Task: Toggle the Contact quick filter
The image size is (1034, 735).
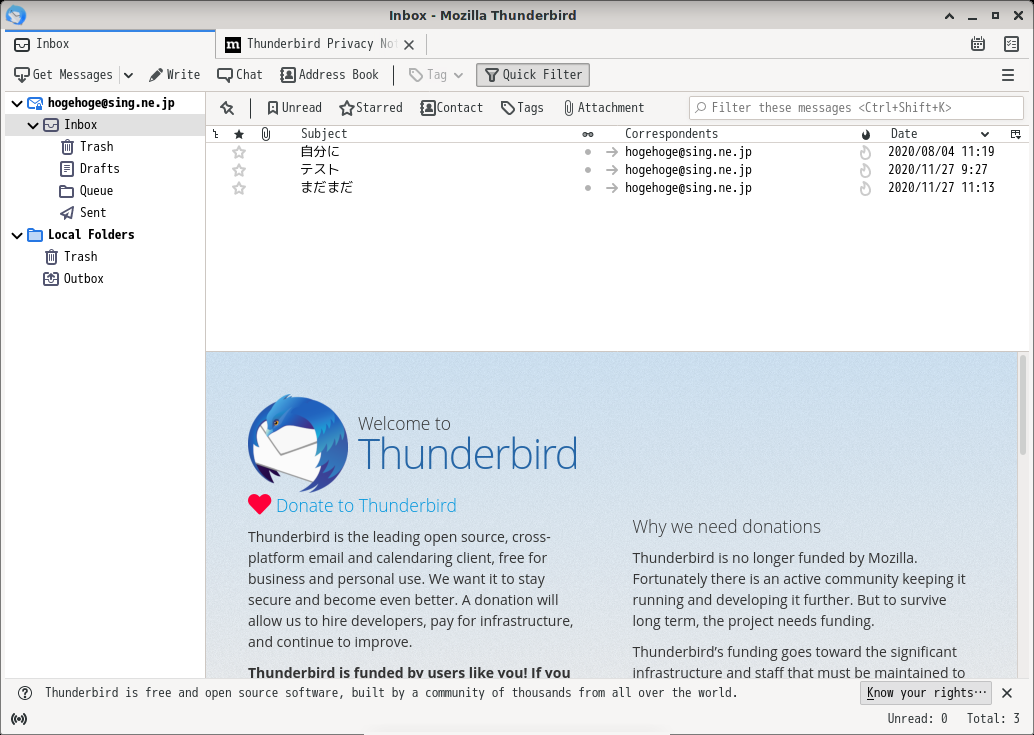Action: pos(452,107)
